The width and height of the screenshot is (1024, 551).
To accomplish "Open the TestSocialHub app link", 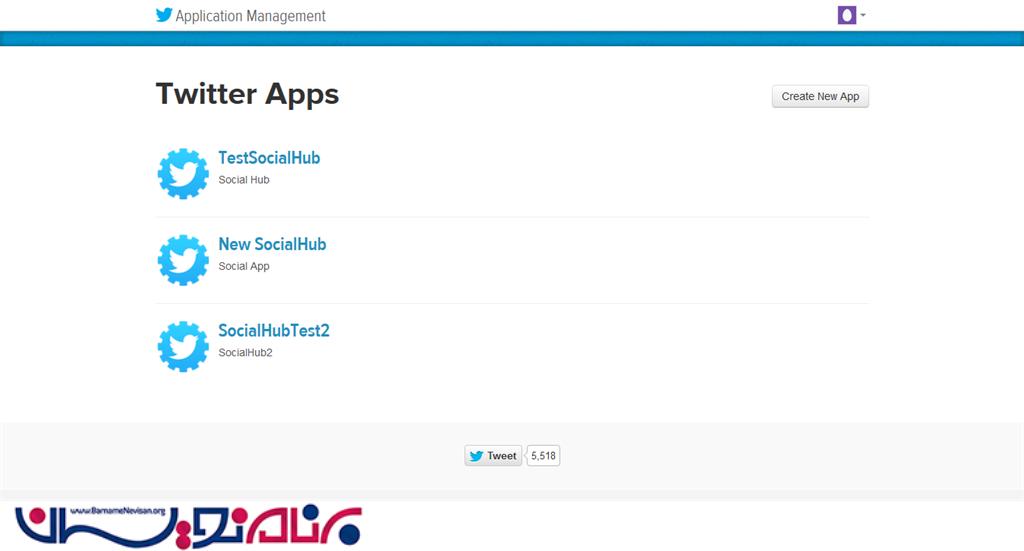I will point(269,158).
